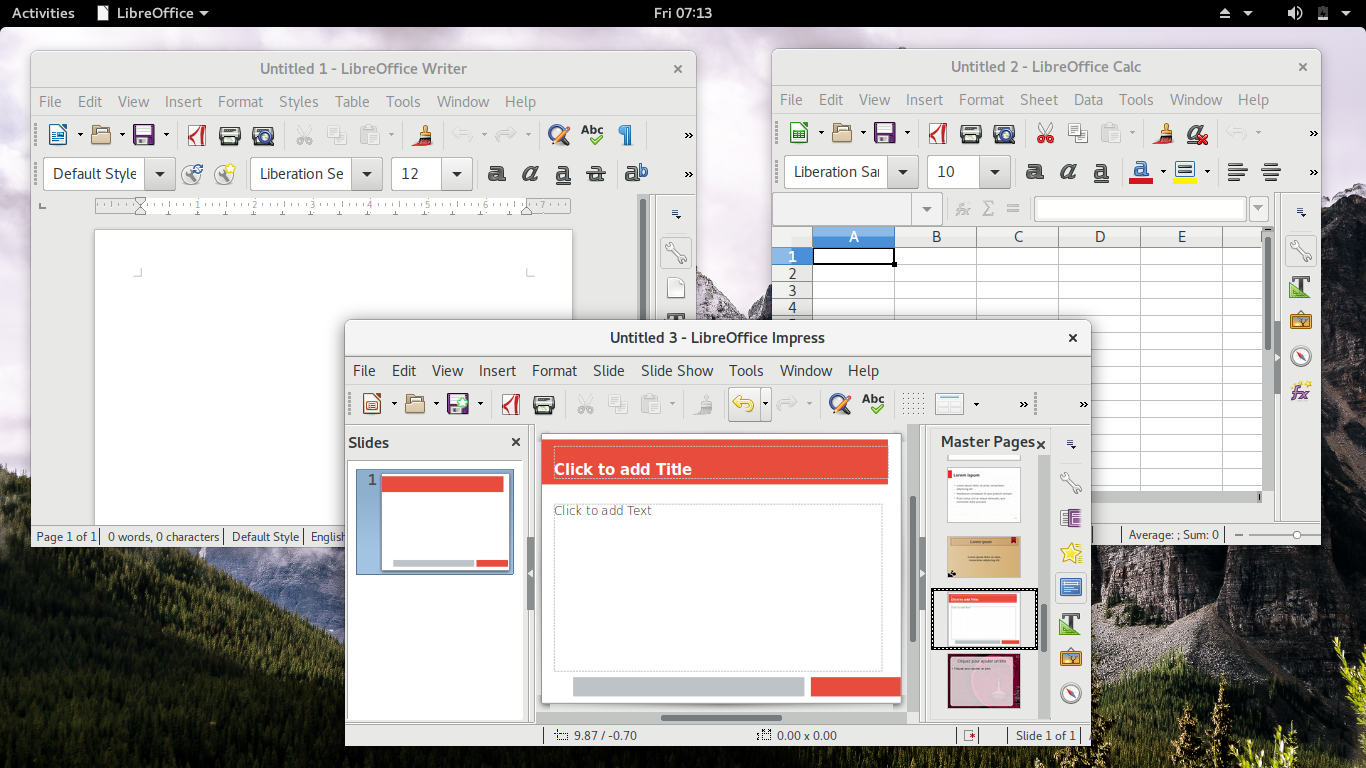Toggle formatting marks in Writer toolbar
Screen dimensions: 1366x768
(626, 134)
